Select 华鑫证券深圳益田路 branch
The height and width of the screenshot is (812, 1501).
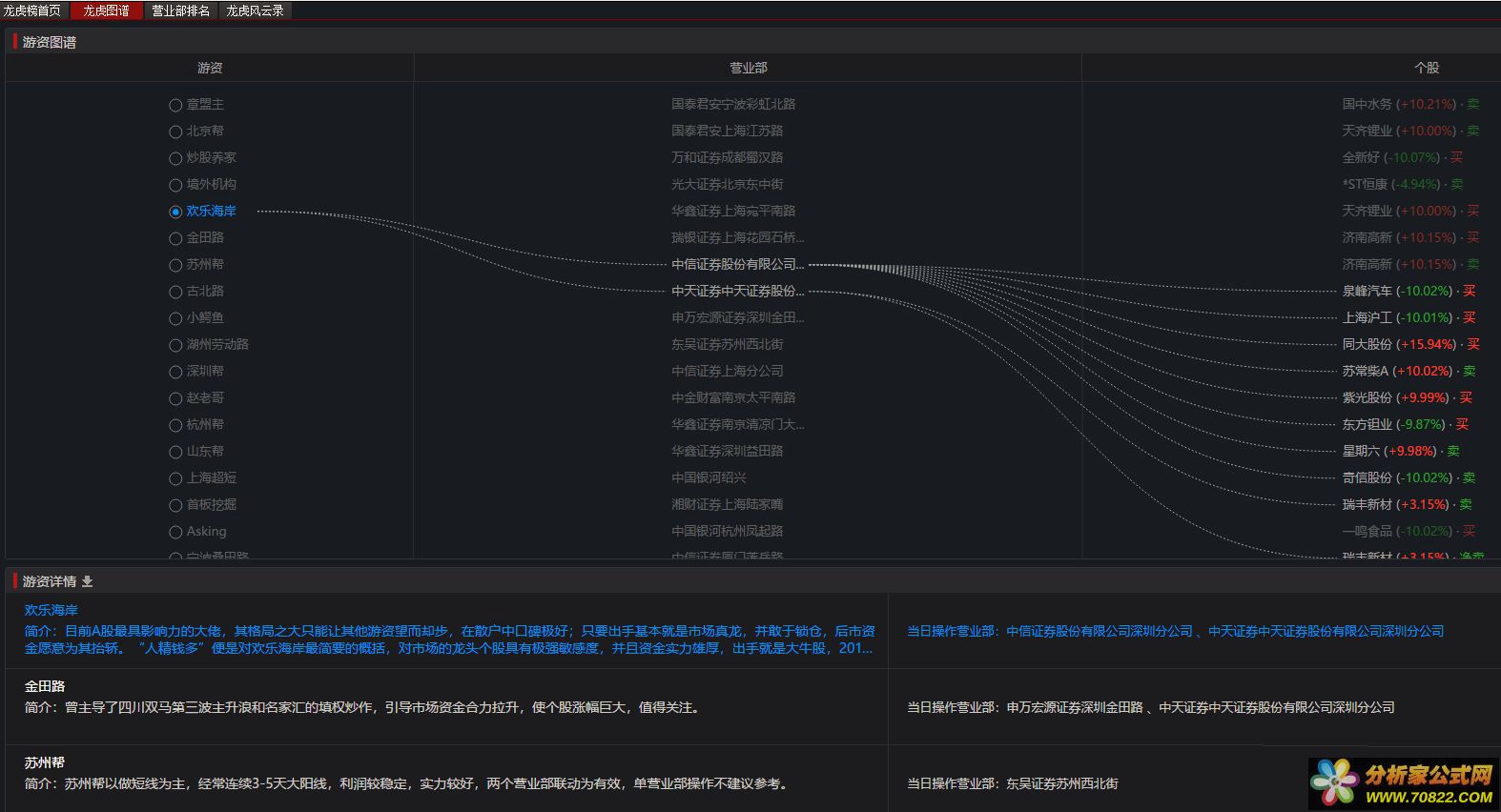pyautogui.click(x=727, y=451)
